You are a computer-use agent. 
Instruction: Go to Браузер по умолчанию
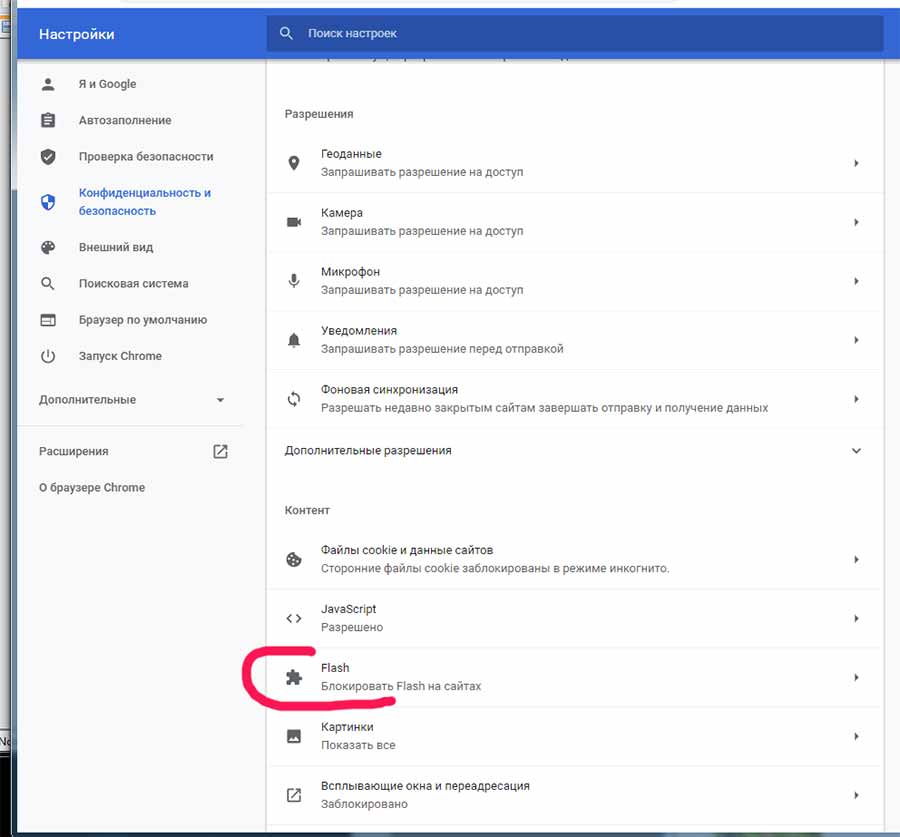[143, 320]
